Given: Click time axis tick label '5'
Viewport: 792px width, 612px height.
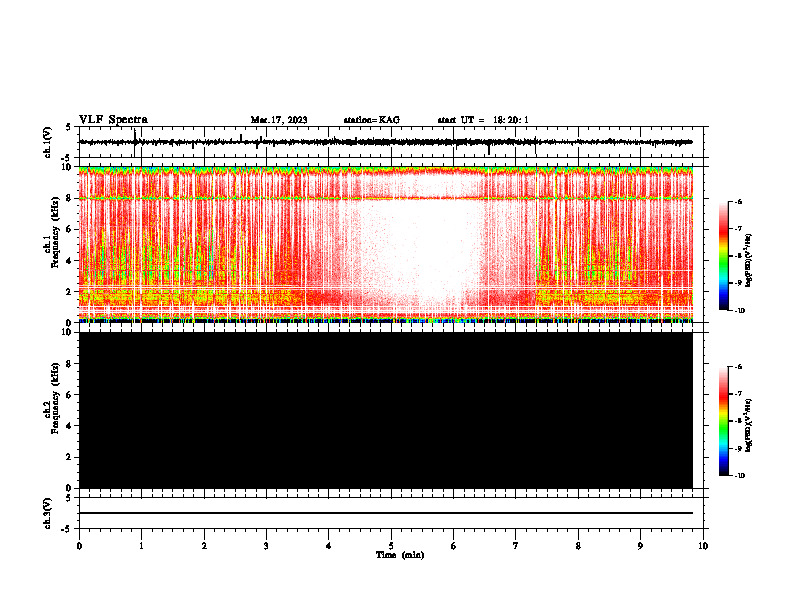Looking at the screenshot, I should coord(391,546).
